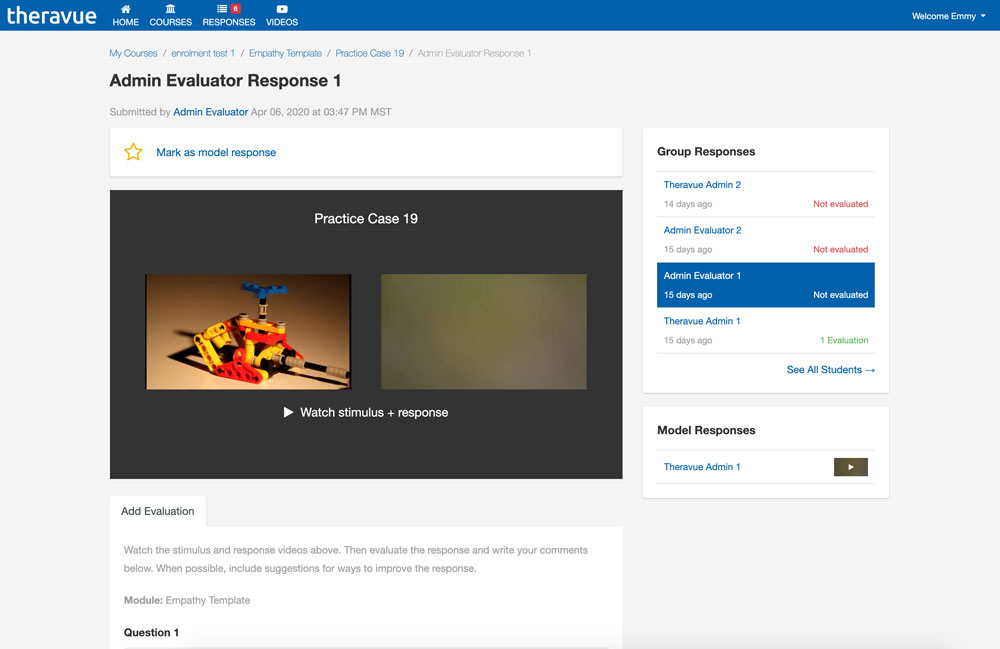Click the Admin Evaluator Response 1 heading
The width and height of the screenshot is (1000, 649).
point(225,81)
